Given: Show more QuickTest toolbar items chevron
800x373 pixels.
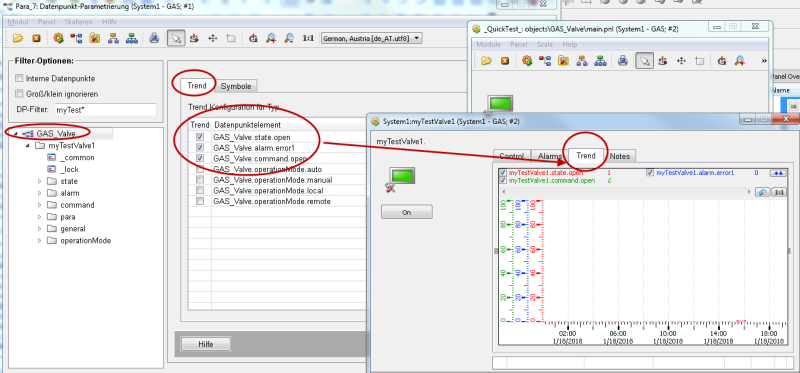Looking at the screenshot, I should (x=764, y=61).
